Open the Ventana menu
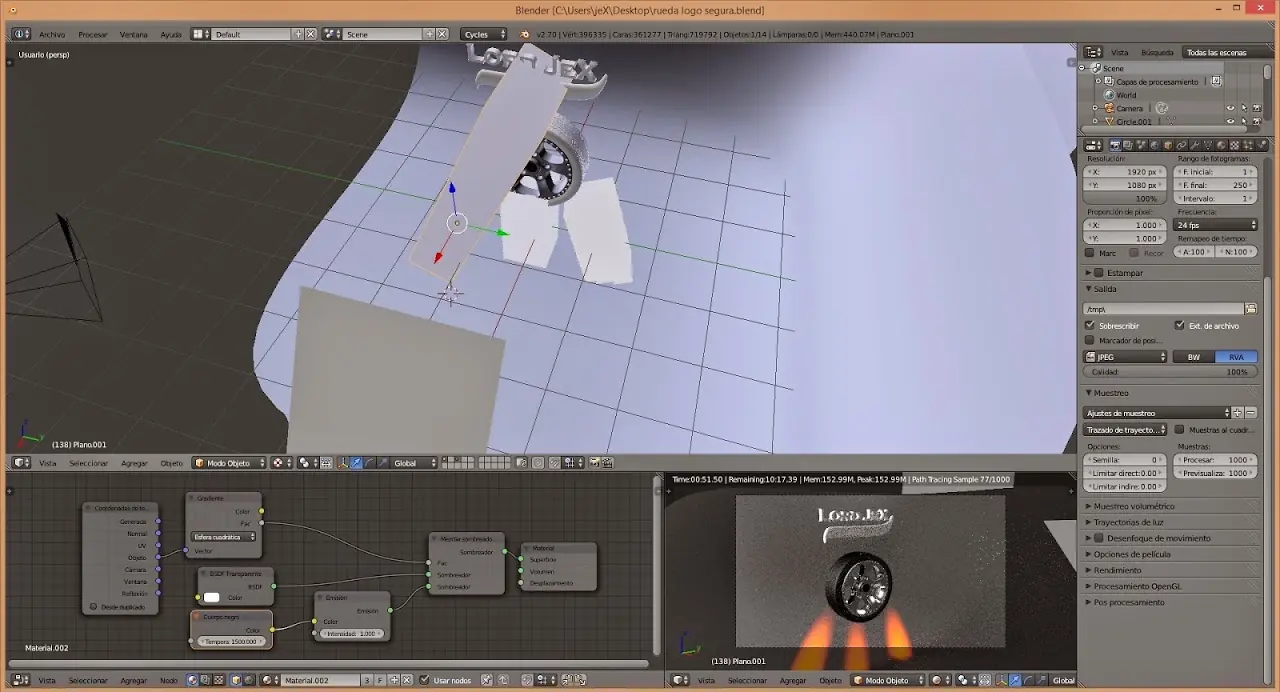The width and height of the screenshot is (1280, 692). pyautogui.click(x=134, y=34)
